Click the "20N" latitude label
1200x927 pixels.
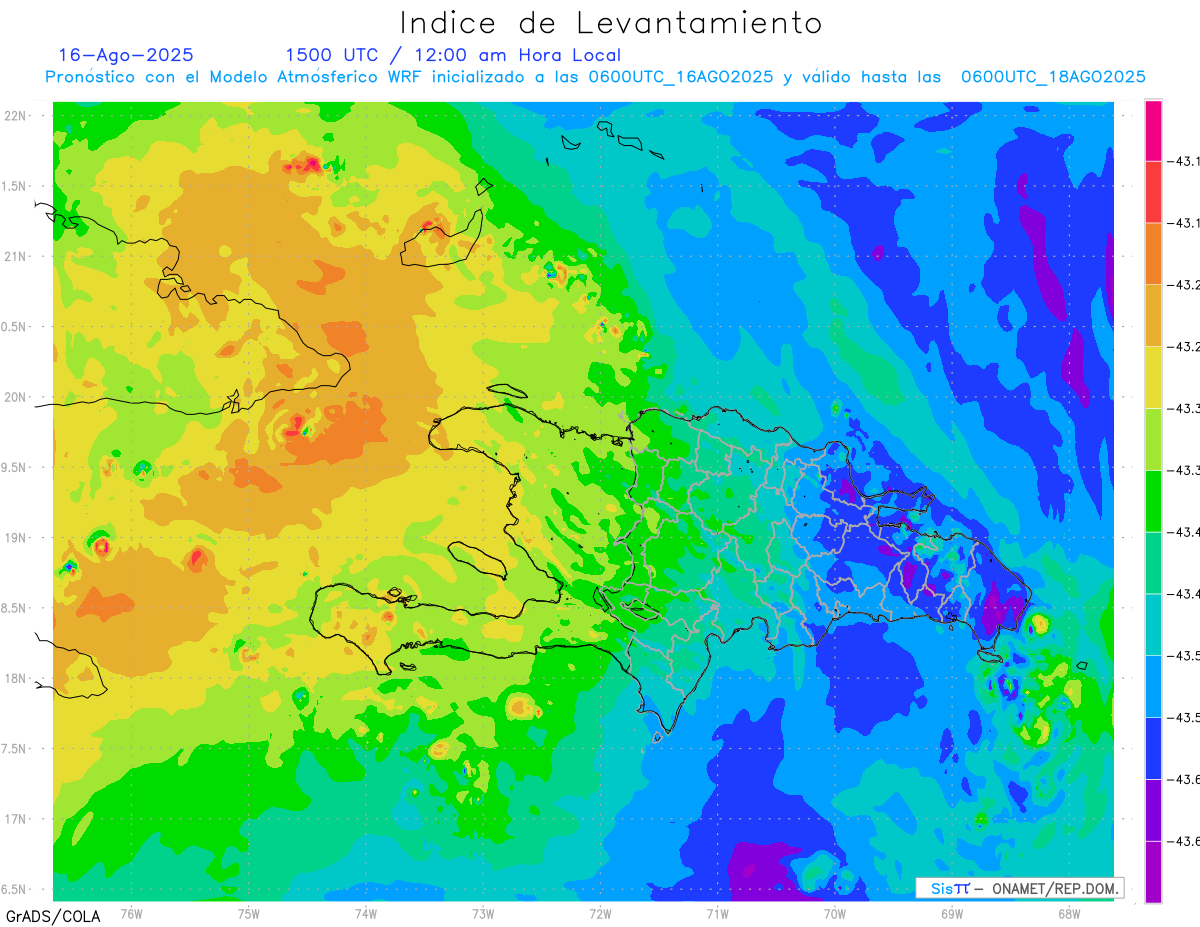point(16,397)
